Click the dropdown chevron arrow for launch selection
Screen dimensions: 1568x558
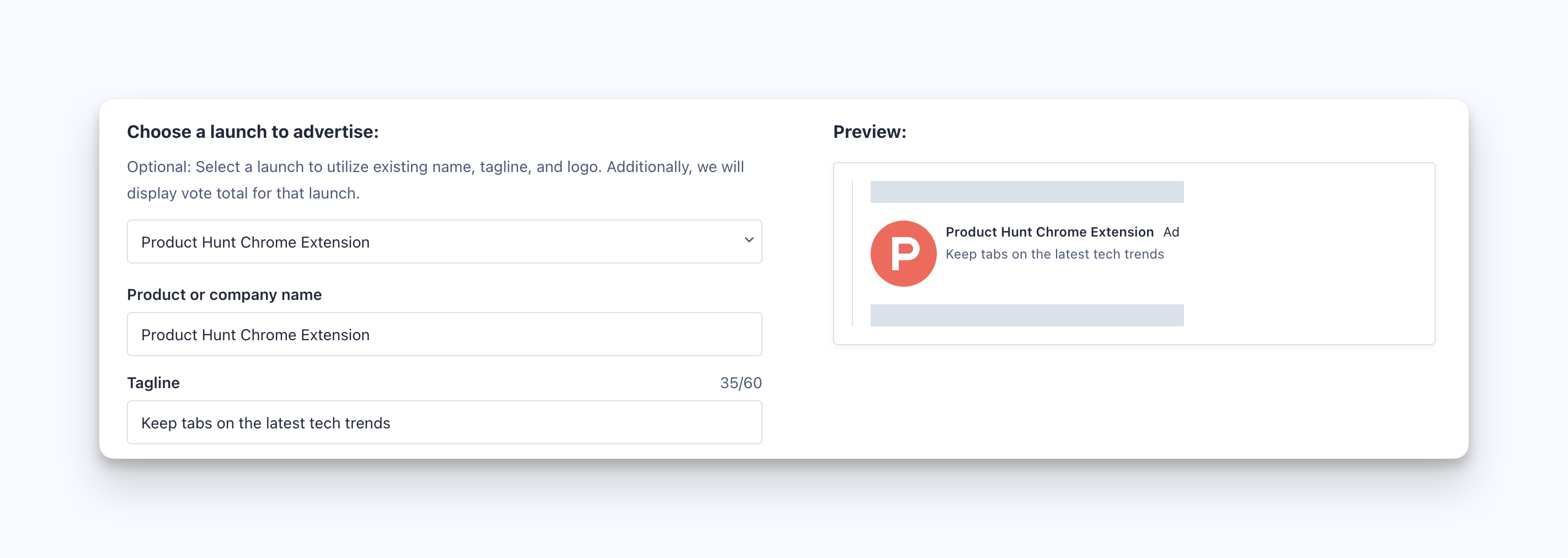(749, 240)
